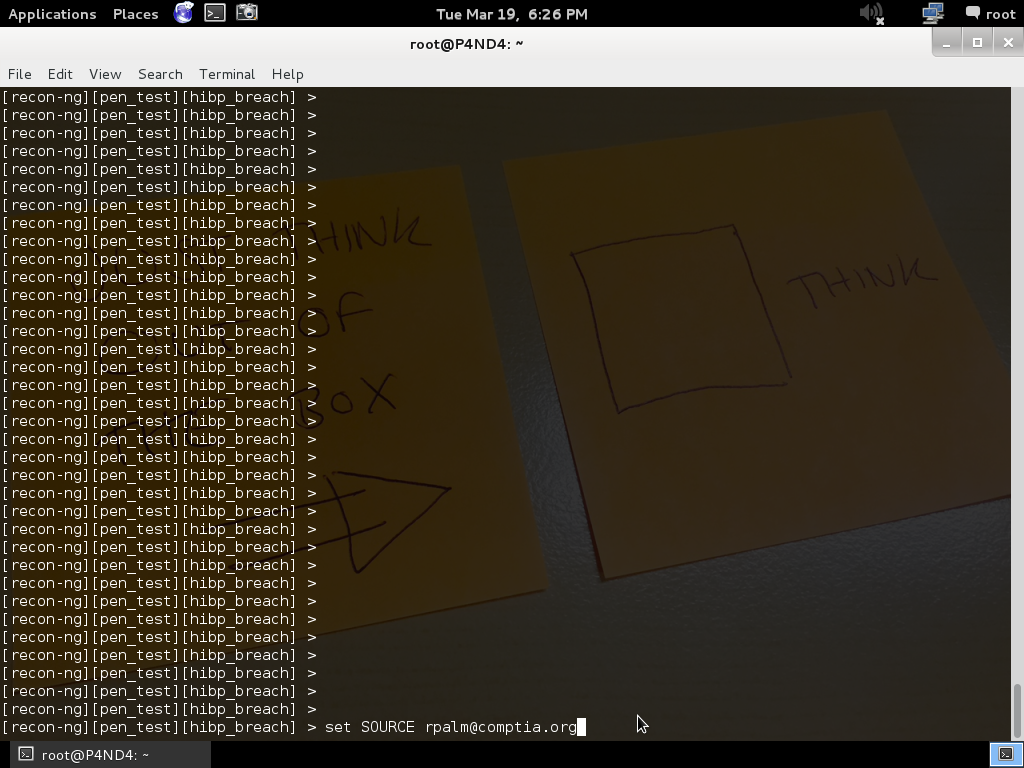Maximize the terminal window
The image size is (1024, 768).
(x=977, y=42)
